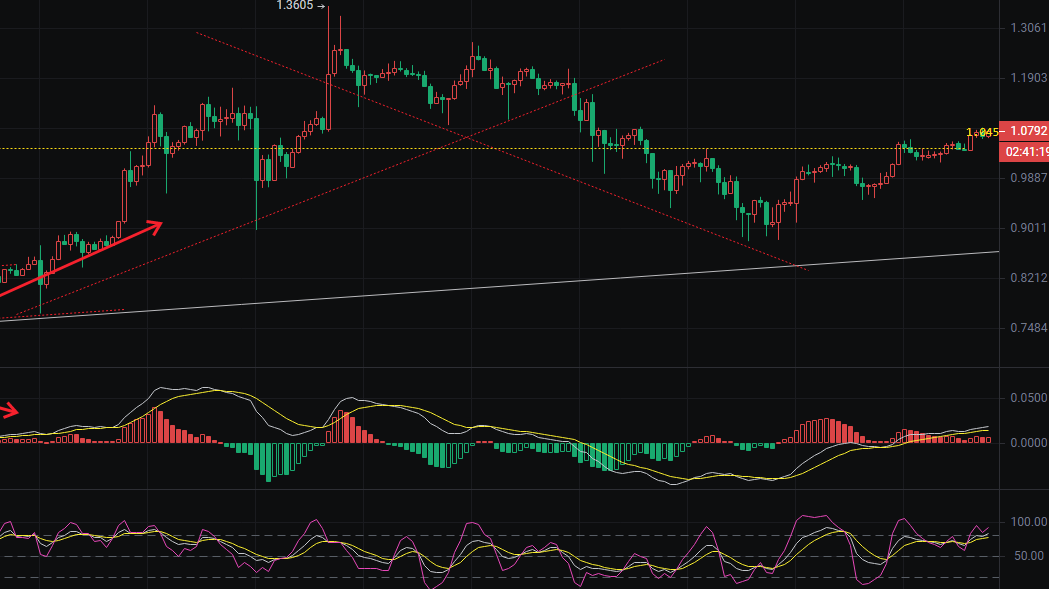Click the 0.9011 price axis label
This screenshot has height=589, width=1049.
tap(1029, 228)
